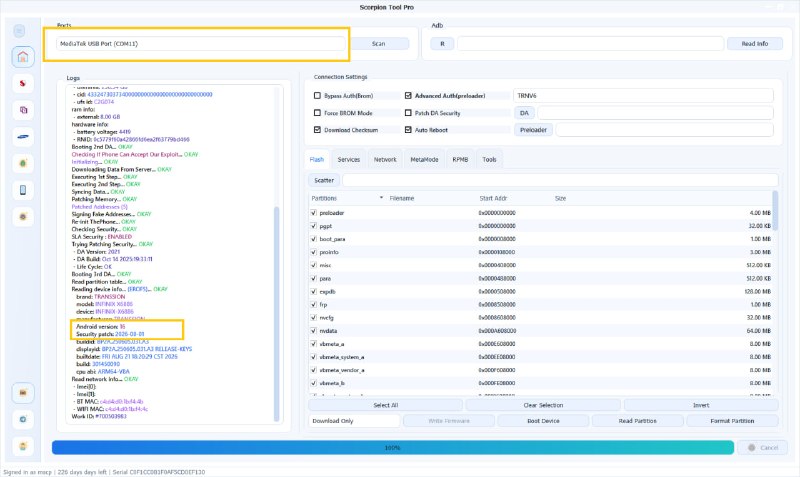Uncheck the frp partition checkbox
Image resolution: width=800 pixels, height=477 pixels.
pyautogui.click(x=313, y=304)
